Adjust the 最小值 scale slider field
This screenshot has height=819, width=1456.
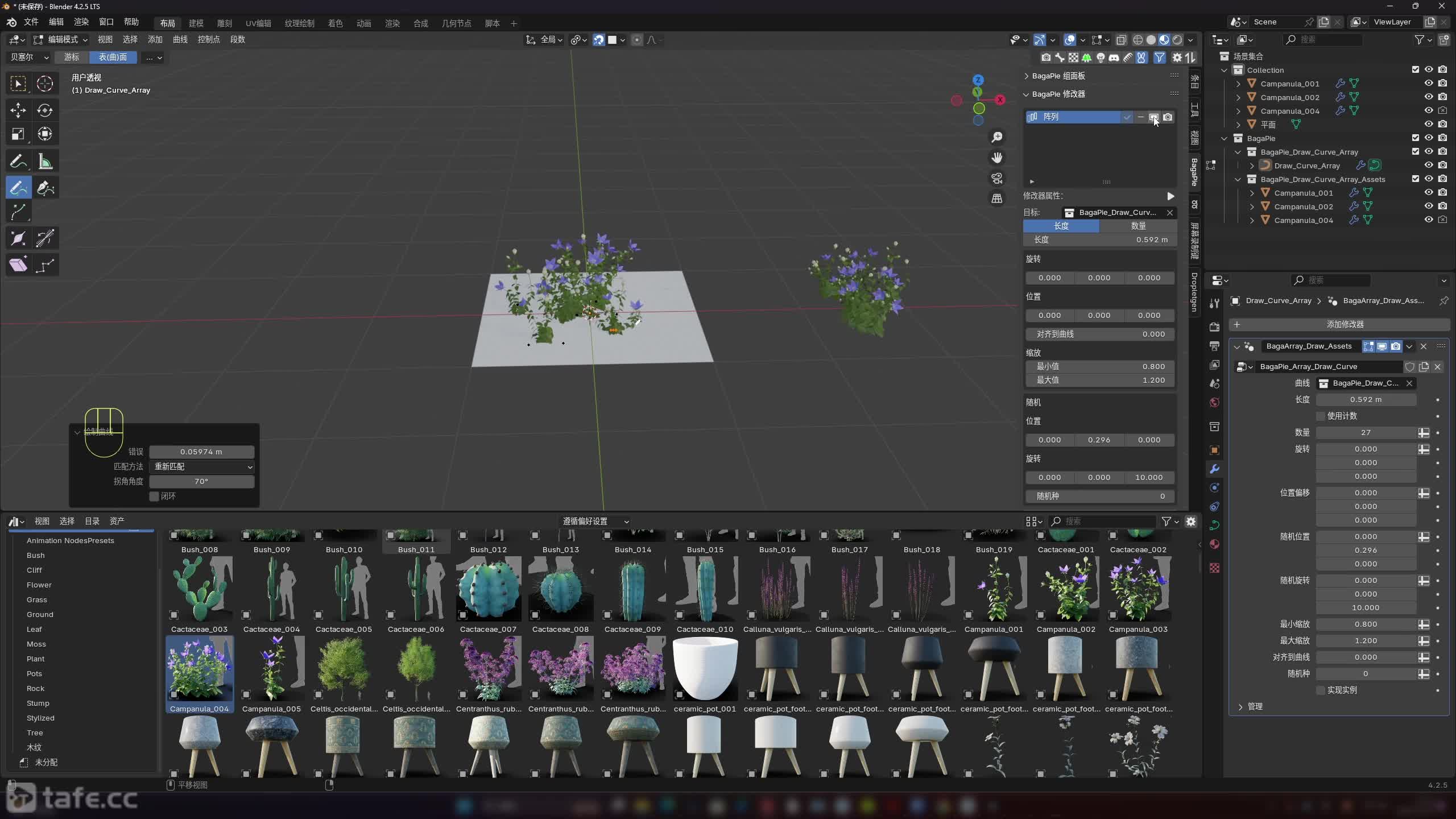coord(1099,366)
